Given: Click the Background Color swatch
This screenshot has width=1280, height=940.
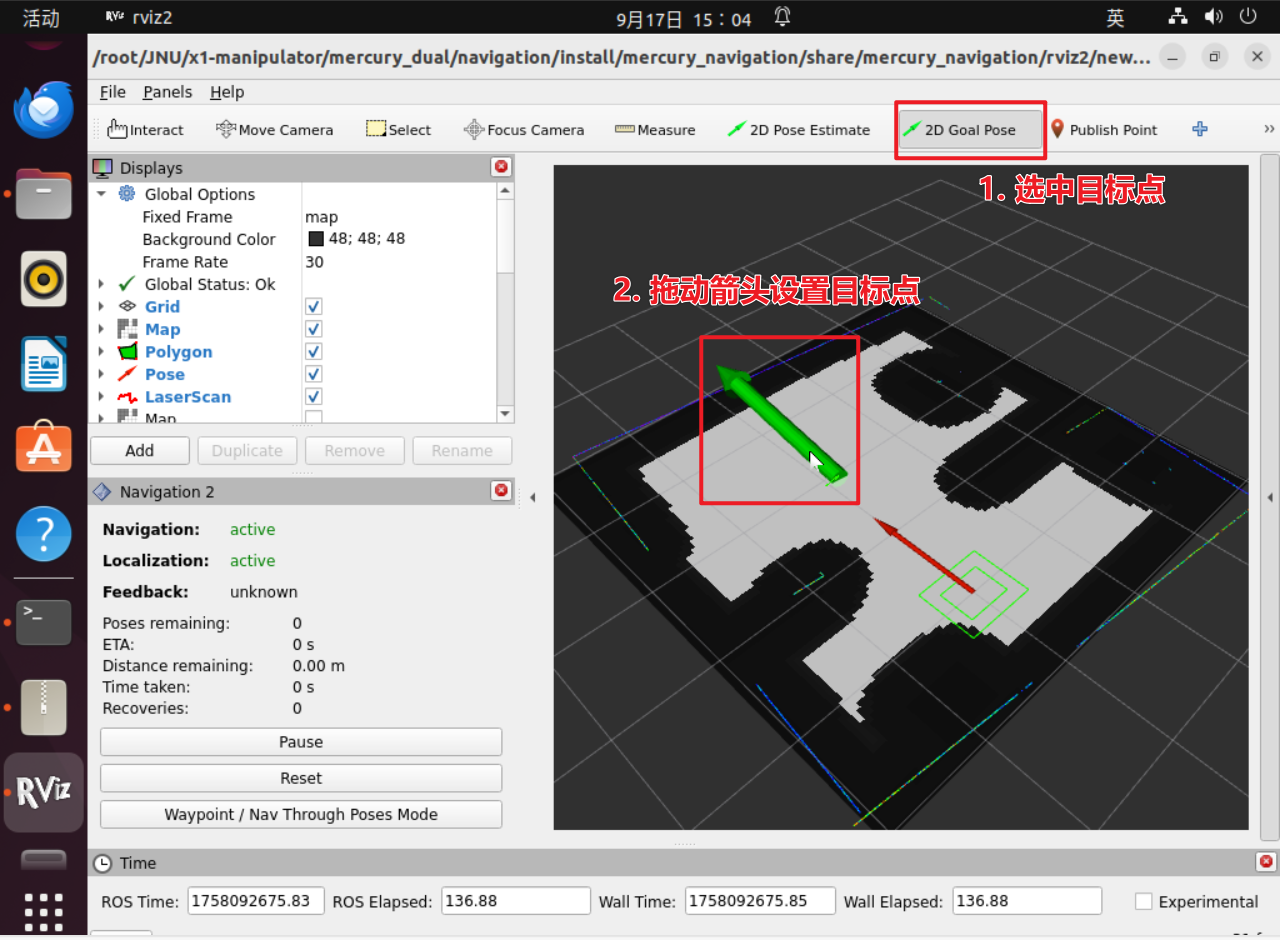Looking at the screenshot, I should tap(316, 239).
